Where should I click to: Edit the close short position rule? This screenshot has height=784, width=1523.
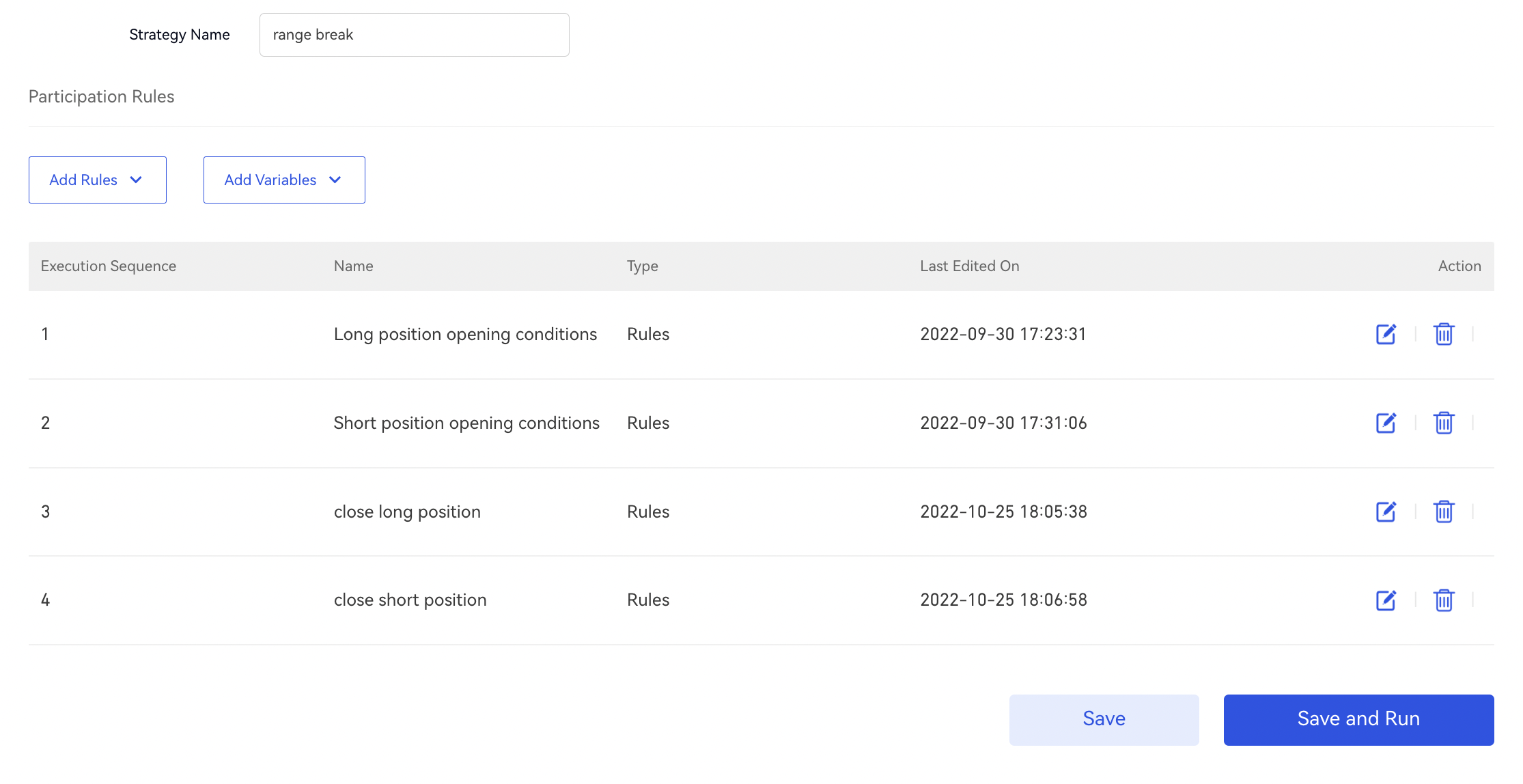[x=1385, y=600]
